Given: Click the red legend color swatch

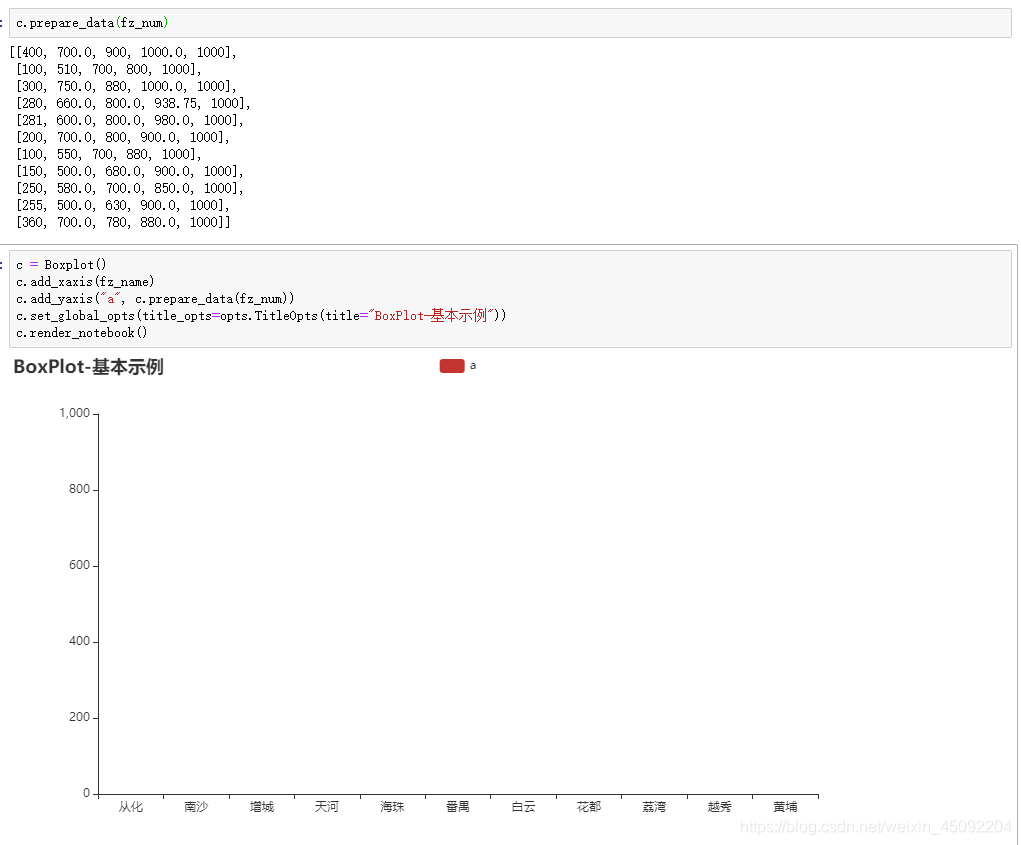Looking at the screenshot, I should (453, 366).
